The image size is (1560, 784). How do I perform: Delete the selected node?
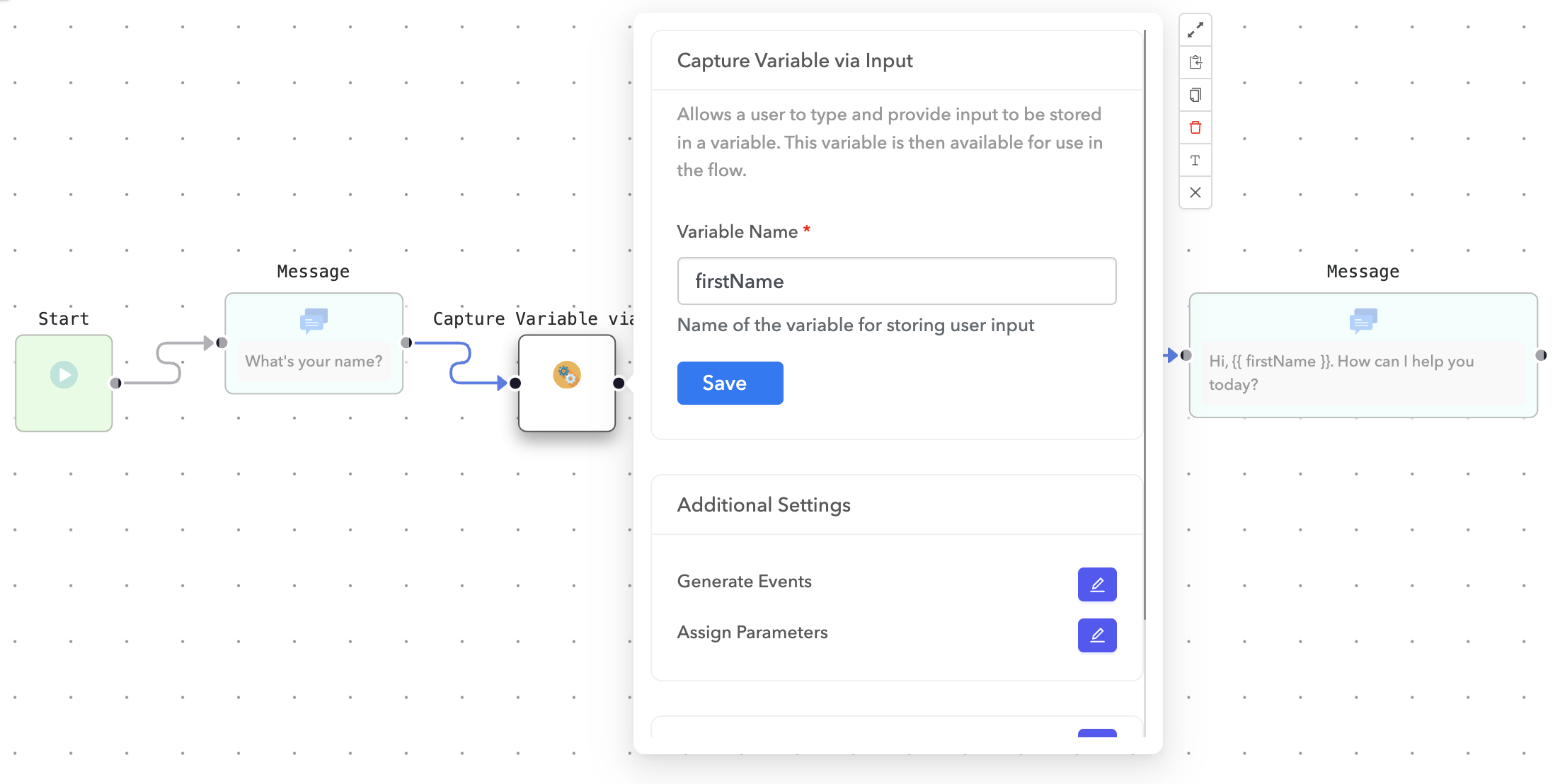[x=1195, y=127]
